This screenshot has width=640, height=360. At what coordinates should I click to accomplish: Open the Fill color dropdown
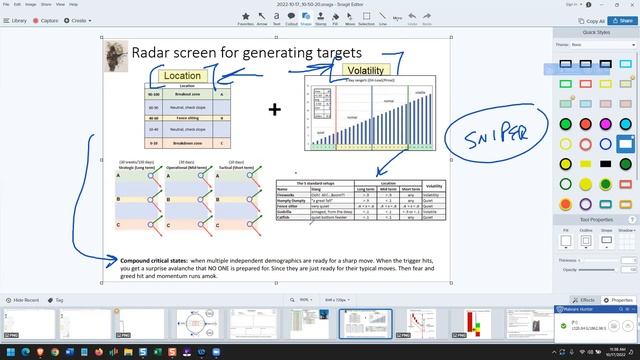click(566, 241)
